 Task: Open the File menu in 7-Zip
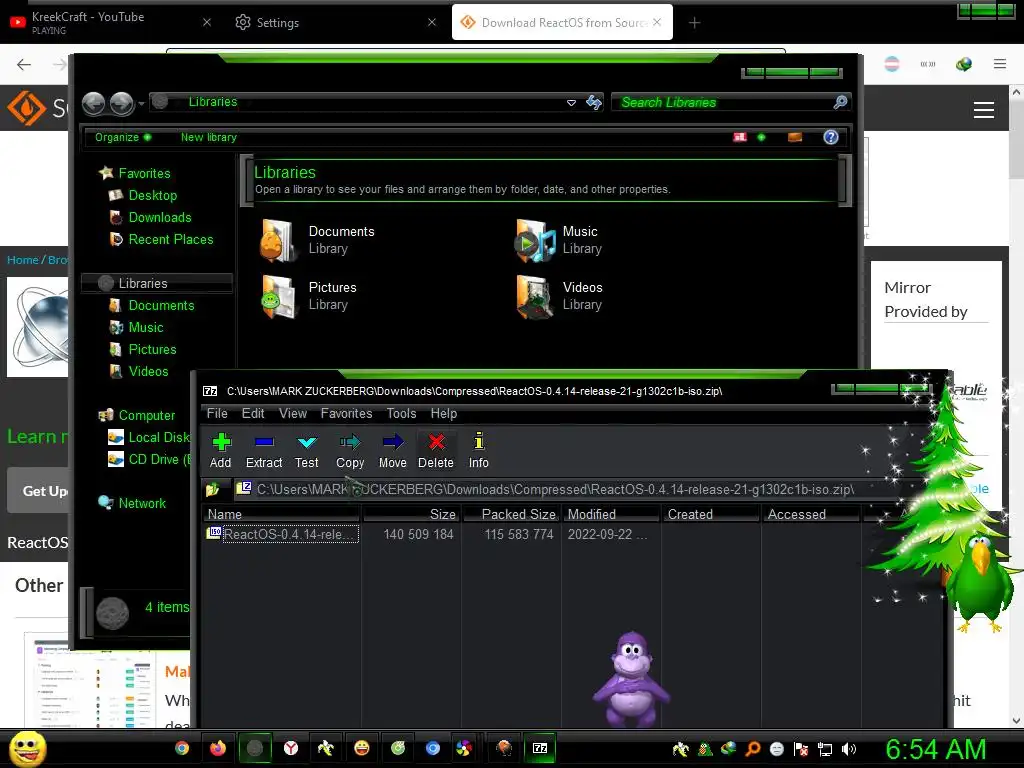point(217,413)
